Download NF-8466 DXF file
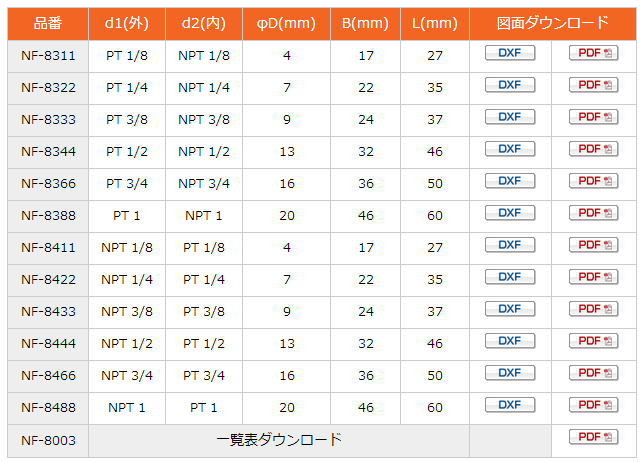This screenshot has width=643, height=462. tap(510, 373)
